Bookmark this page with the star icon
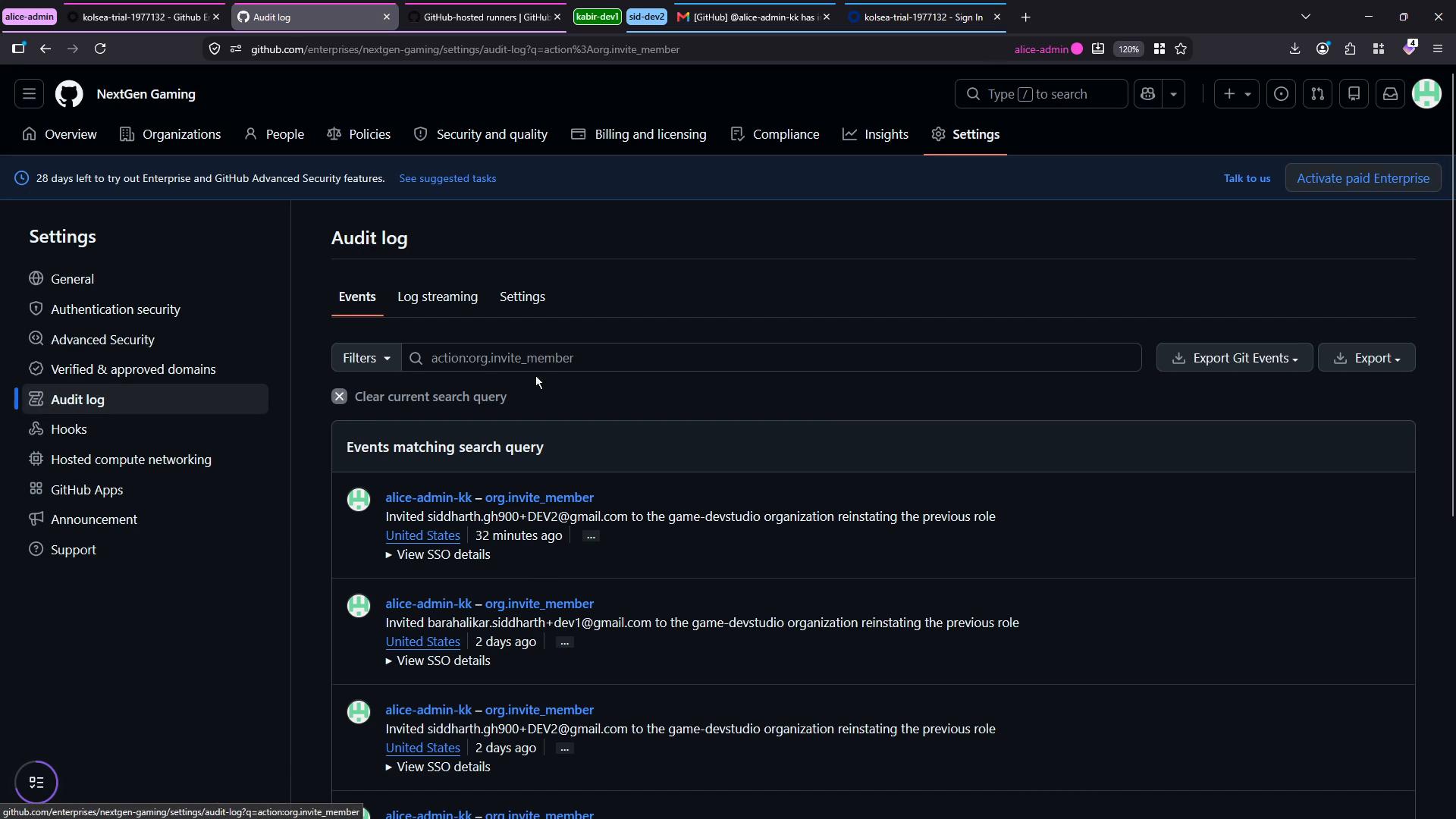The width and height of the screenshot is (1456, 819). pyautogui.click(x=1181, y=49)
